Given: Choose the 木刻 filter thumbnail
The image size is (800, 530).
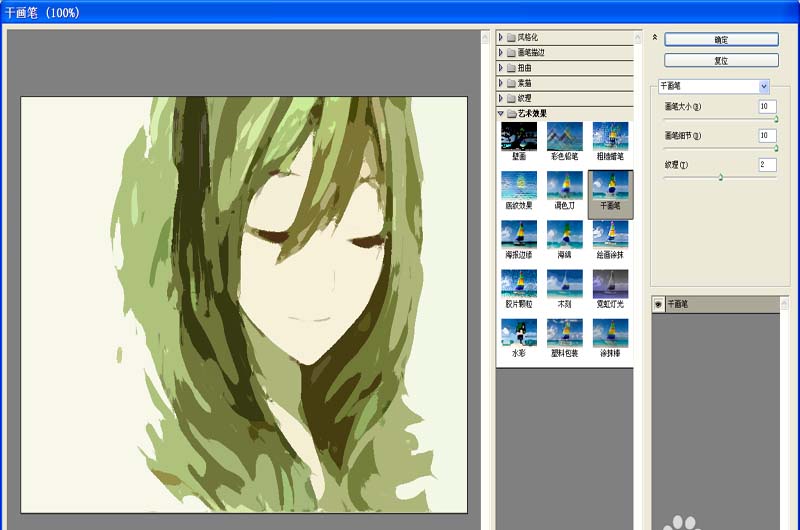Looking at the screenshot, I should (x=565, y=284).
